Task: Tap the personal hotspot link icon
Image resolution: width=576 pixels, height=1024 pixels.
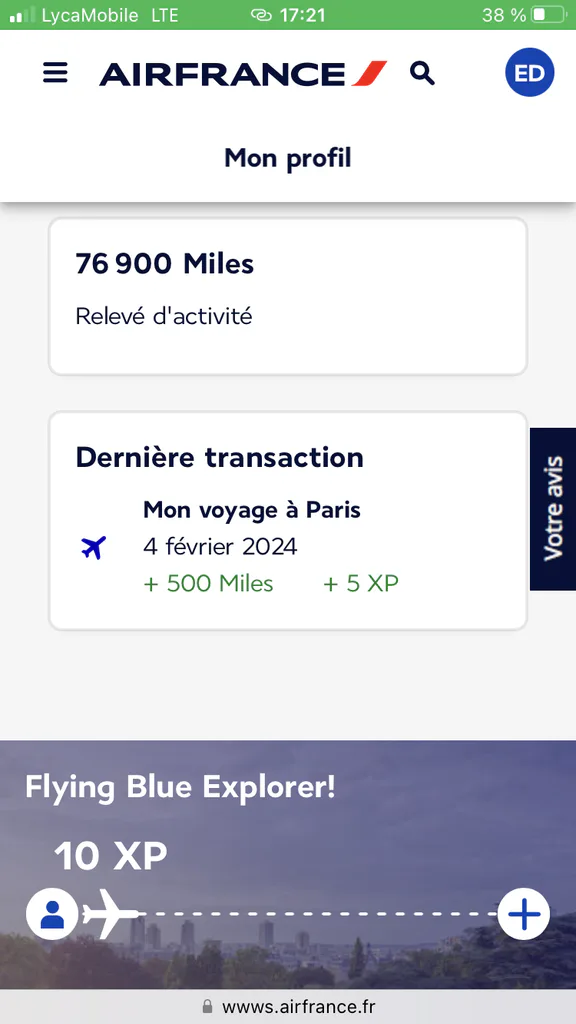Action: pos(261,16)
